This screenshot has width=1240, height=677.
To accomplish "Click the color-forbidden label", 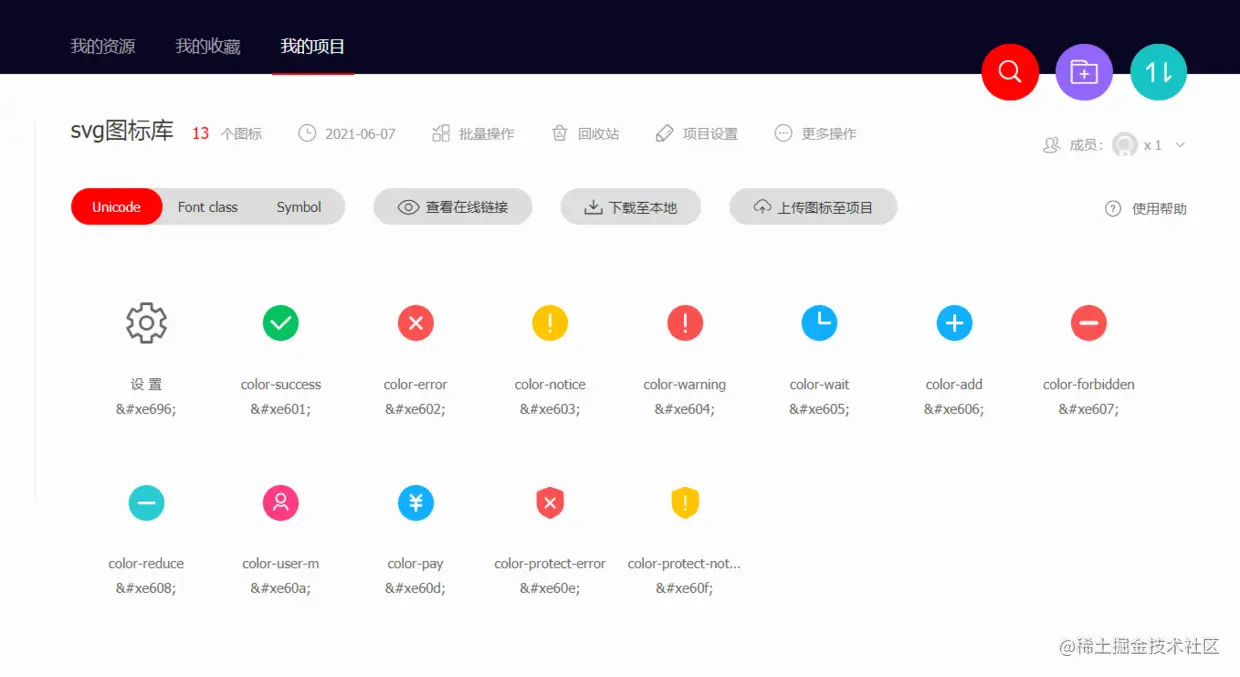I will click(x=1089, y=384).
